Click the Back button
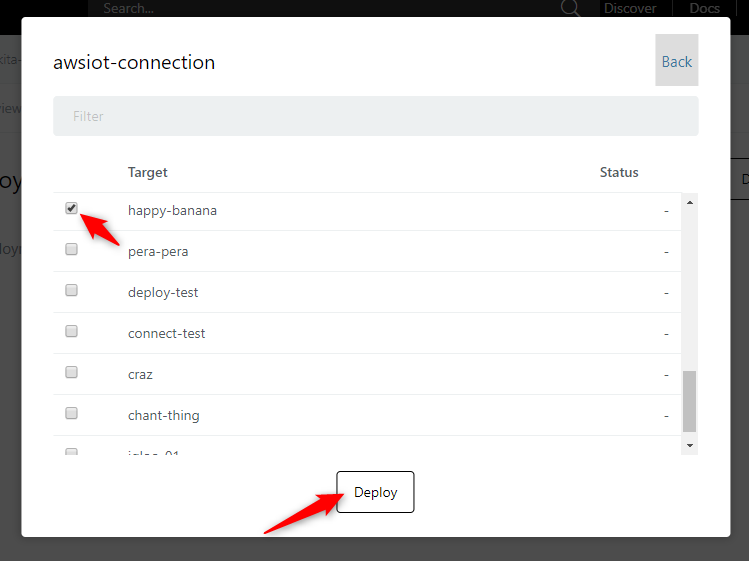749x561 pixels. pos(676,60)
